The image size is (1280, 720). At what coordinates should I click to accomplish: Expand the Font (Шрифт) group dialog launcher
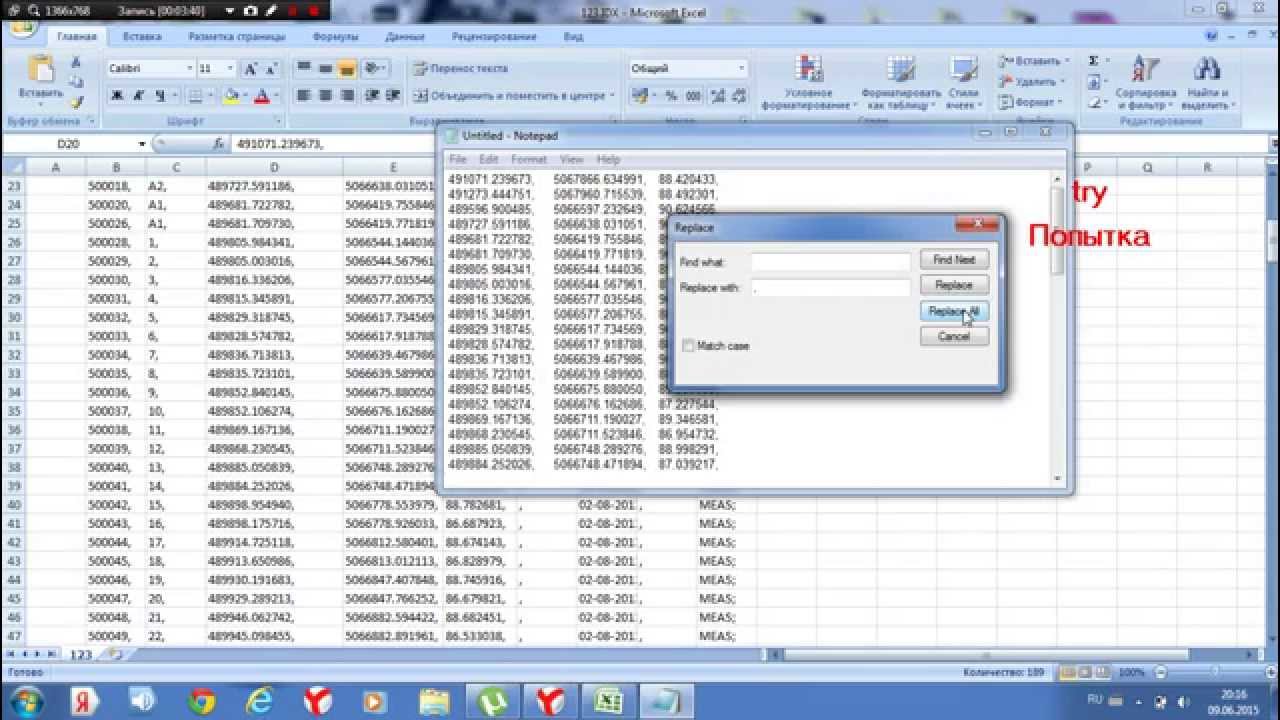(x=277, y=121)
